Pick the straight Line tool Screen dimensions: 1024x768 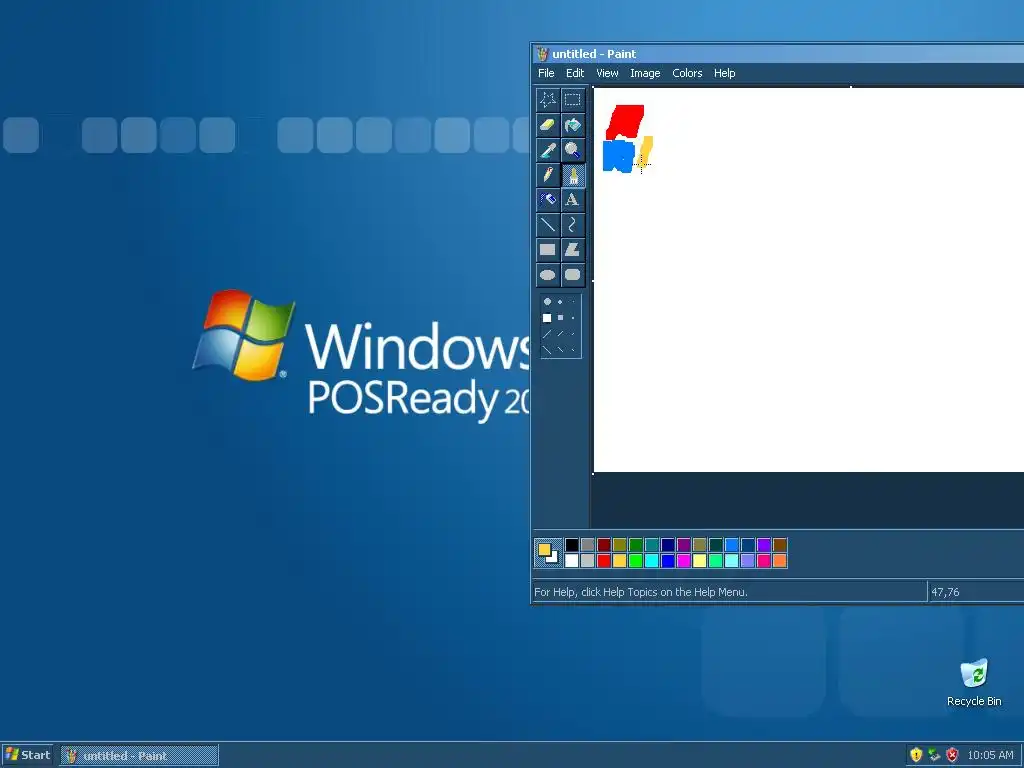[547, 225]
